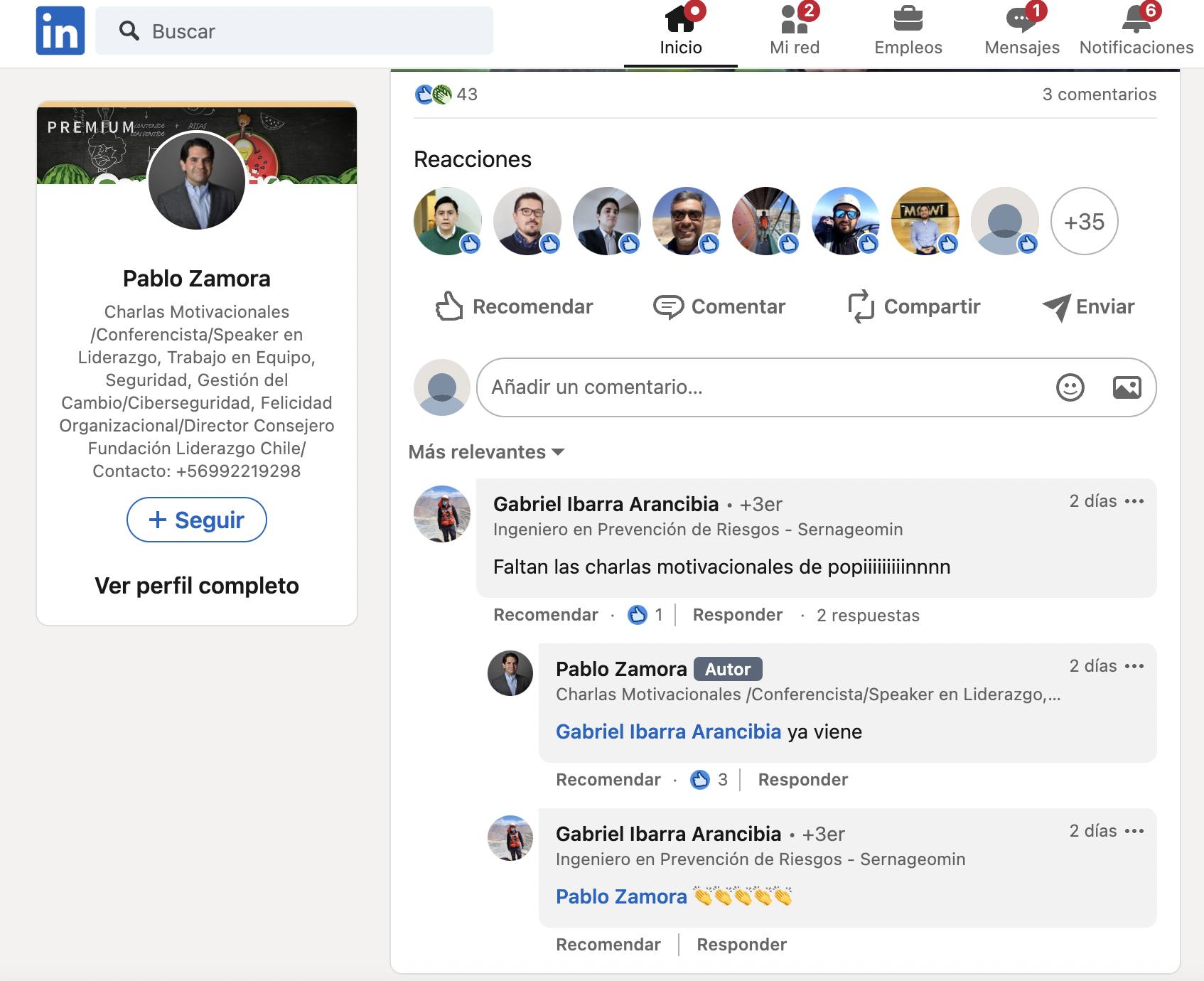Open the Gabriel Ibarra Arancibia mention link
1204x981 pixels.
[668, 731]
